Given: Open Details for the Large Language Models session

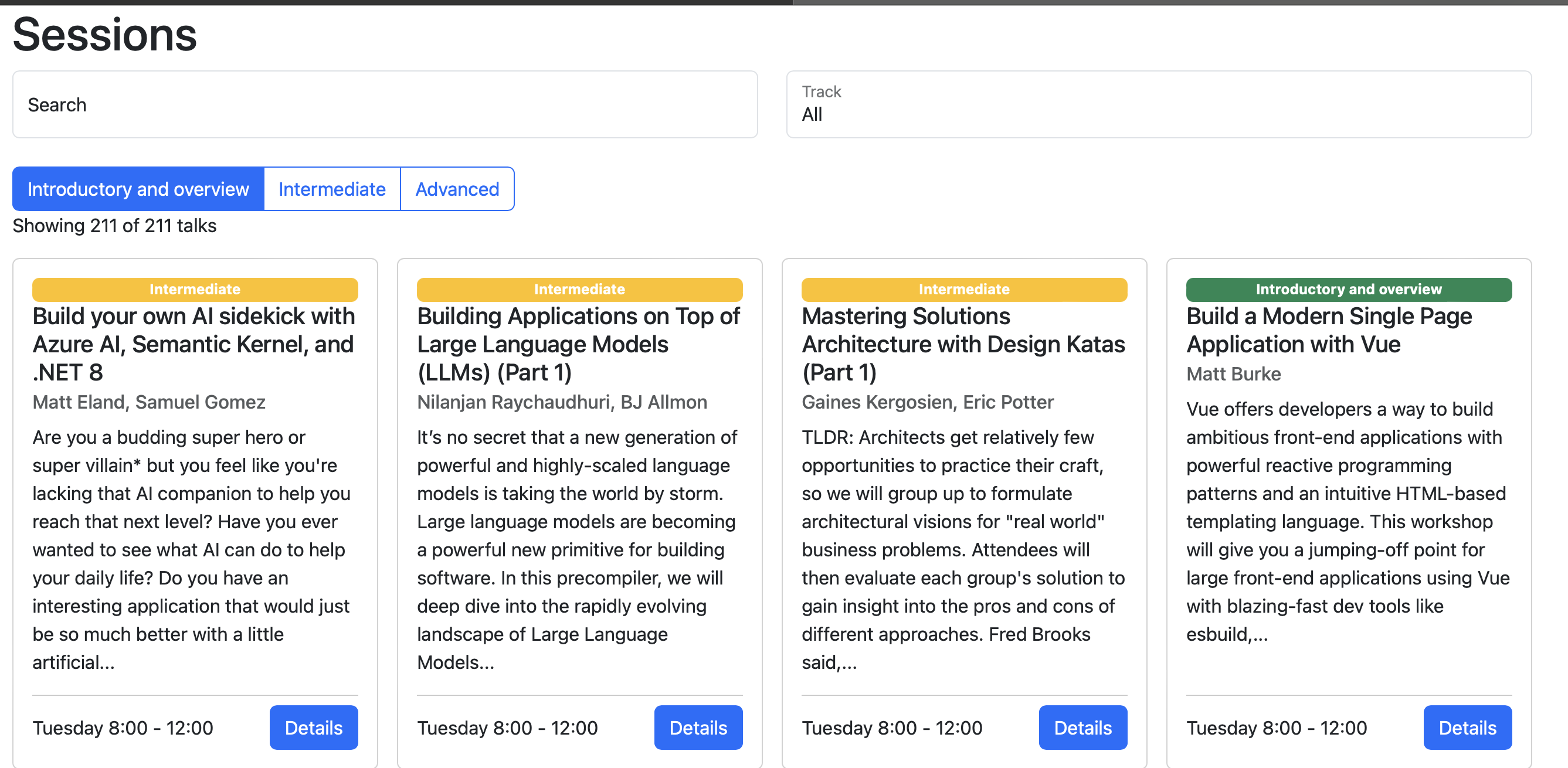Looking at the screenshot, I should click(x=698, y=727).
